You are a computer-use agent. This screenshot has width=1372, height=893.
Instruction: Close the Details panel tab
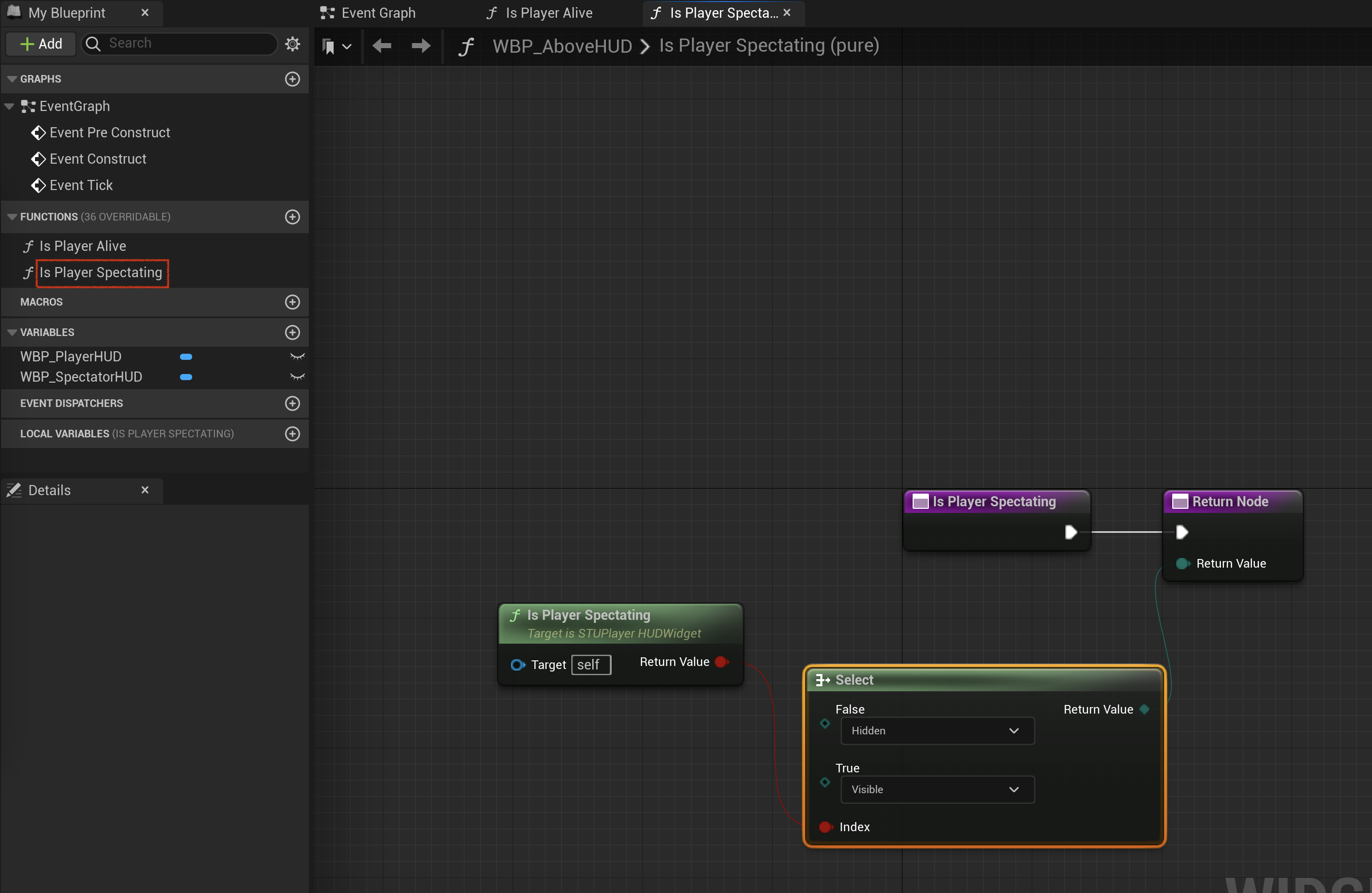tap(145, 490)
